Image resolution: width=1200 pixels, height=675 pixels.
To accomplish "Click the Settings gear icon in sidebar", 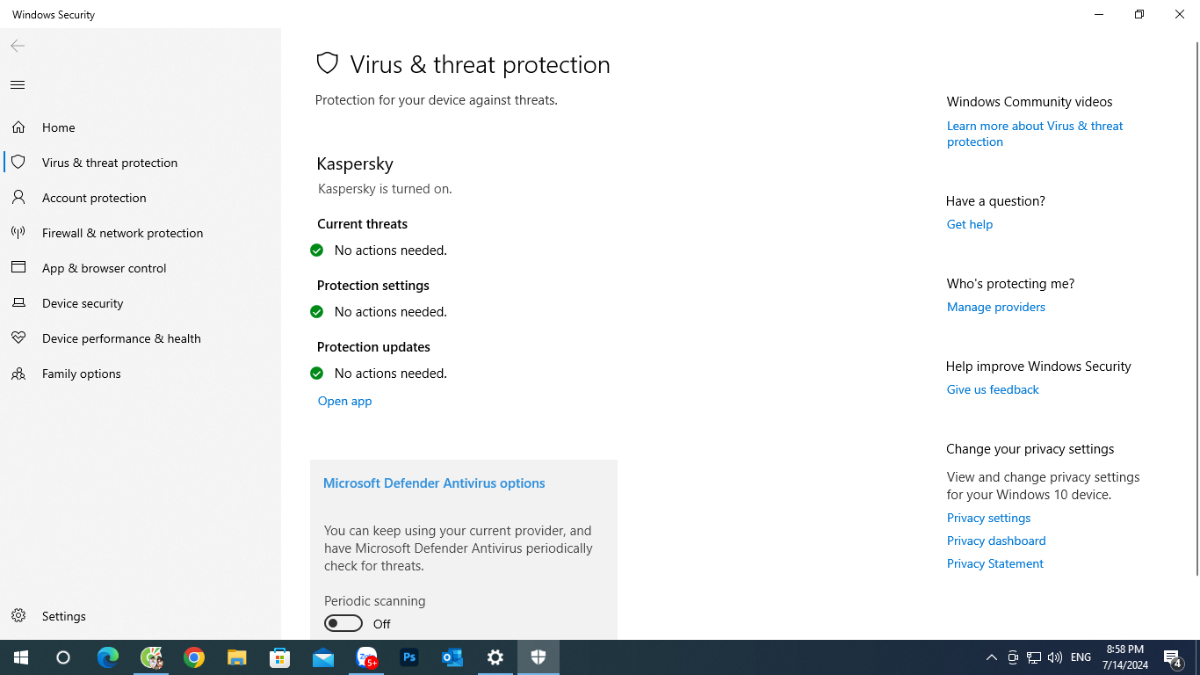I will [18, 616].
